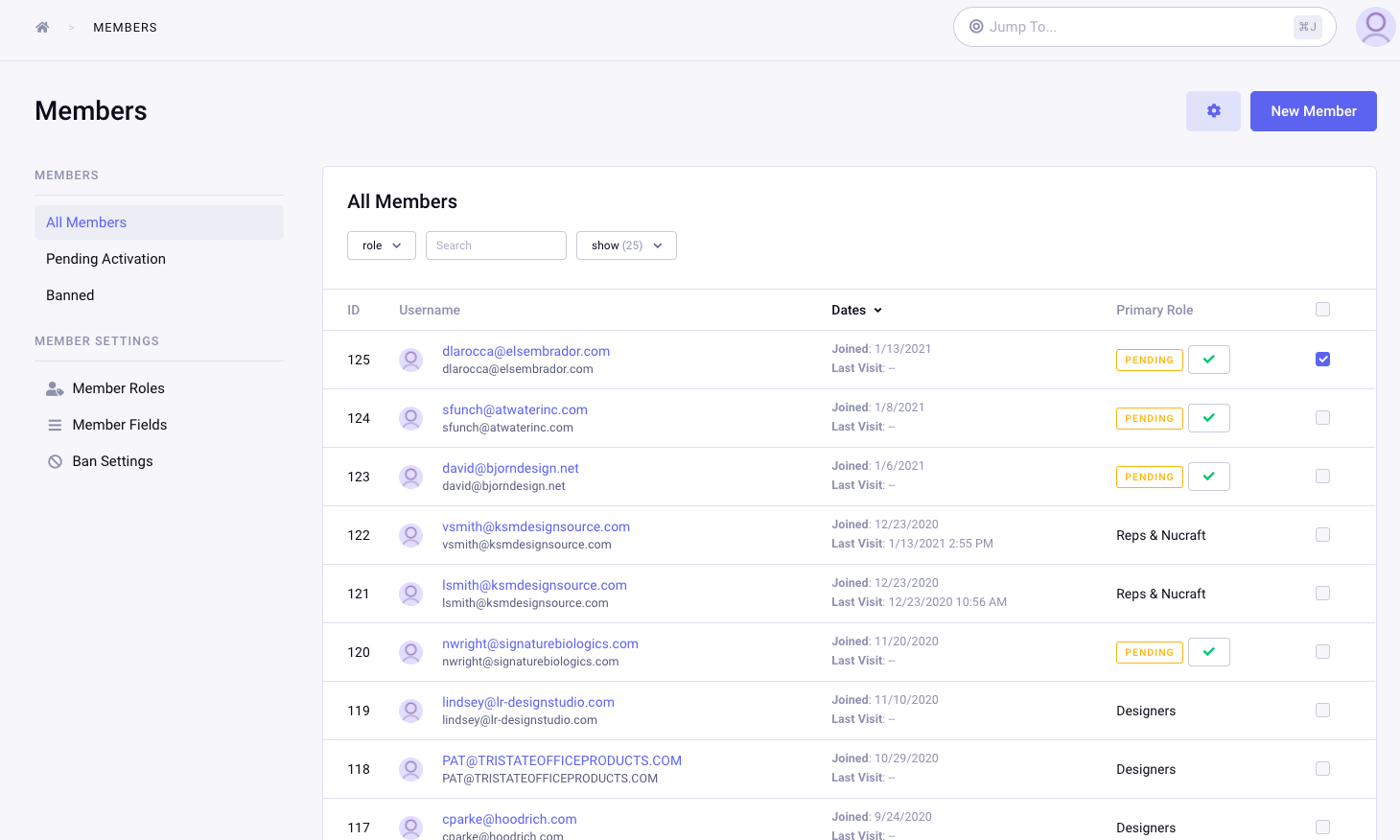This screenshot has height=840, width=1400.
Task: Select the checkbox for member 122
Action: point(1323,534)
